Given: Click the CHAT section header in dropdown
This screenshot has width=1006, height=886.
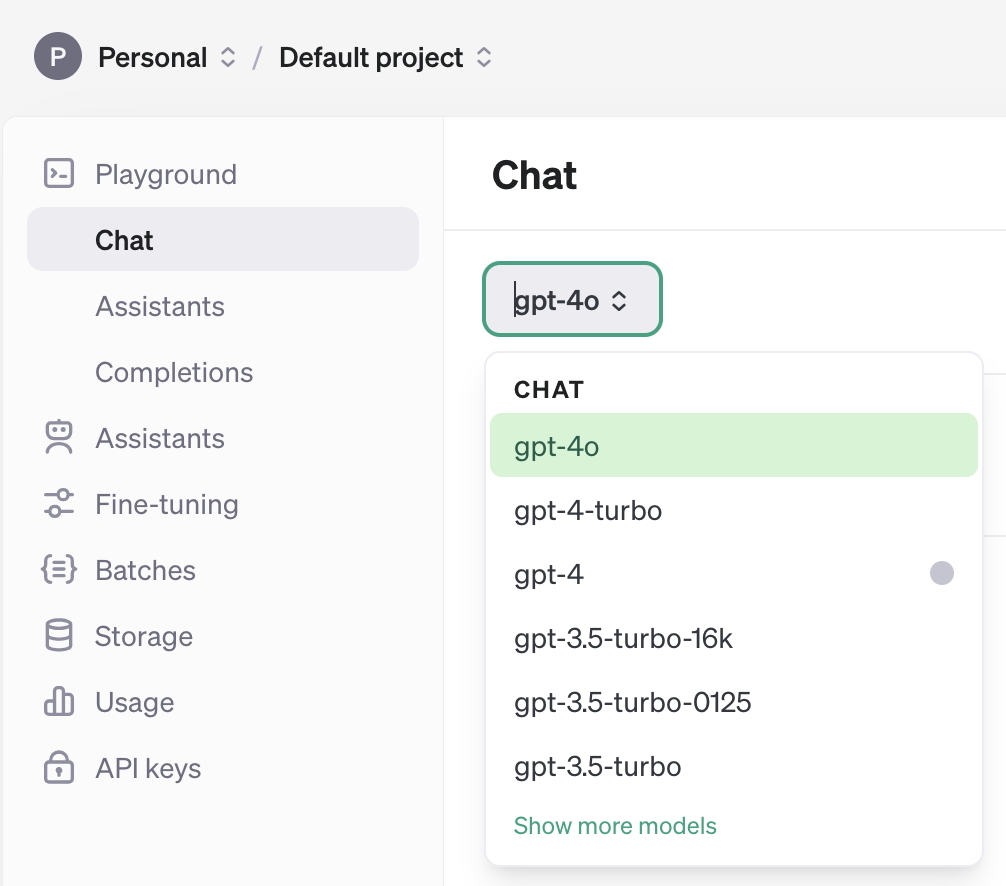Looking at the screenshot, I should click(x=549, y=389).
